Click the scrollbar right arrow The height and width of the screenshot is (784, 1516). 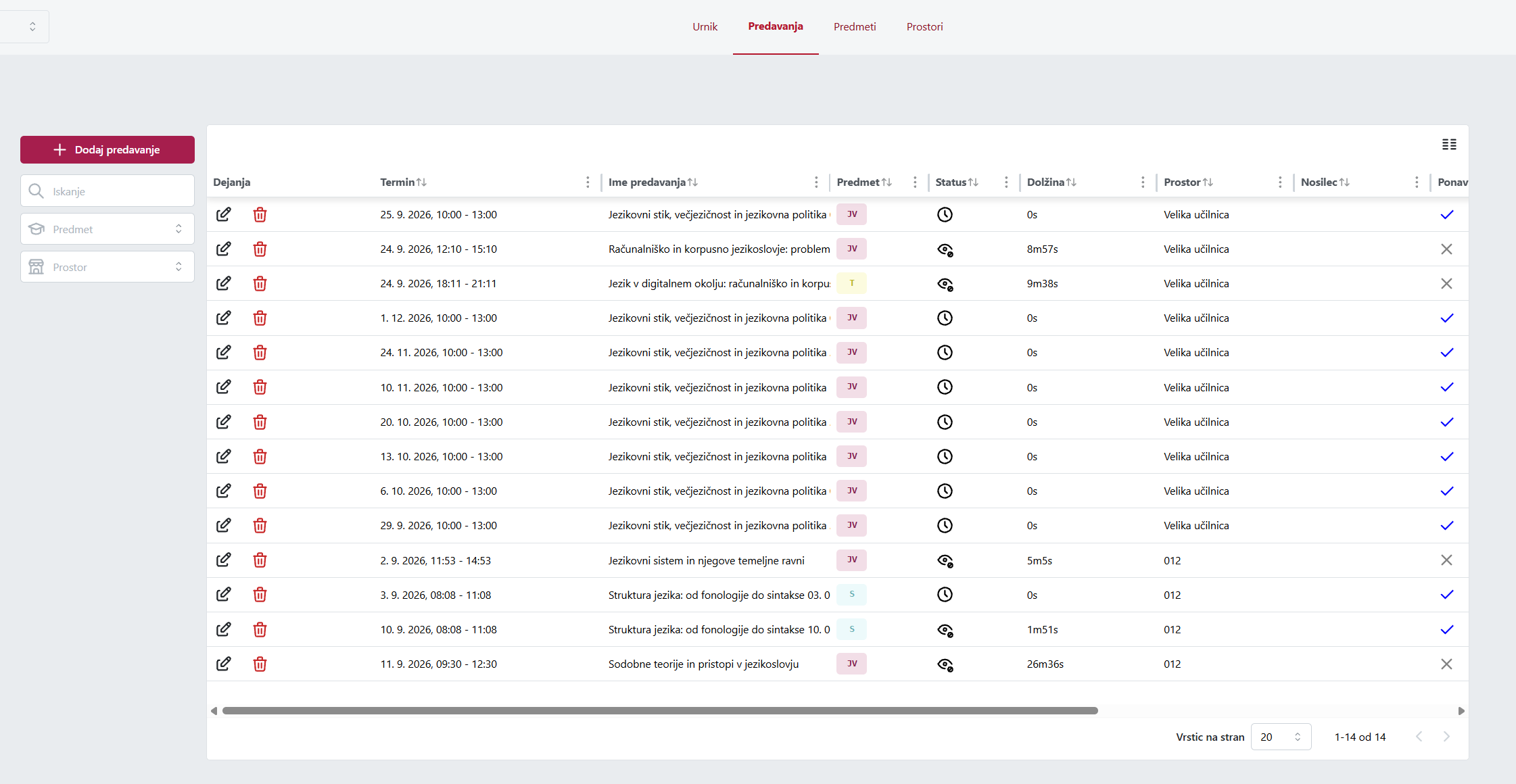1461,710
